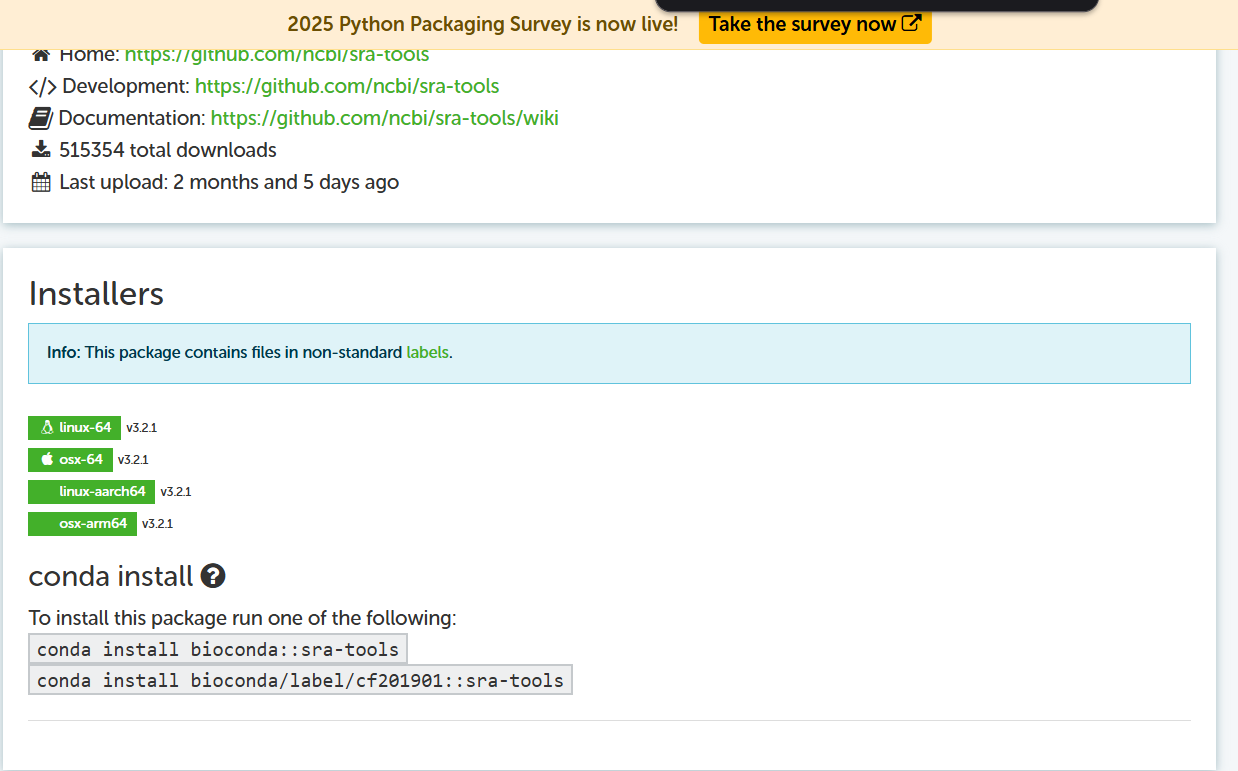Click the Linux penguin icon on linux-64 badge
Viewport: 1238px width, 771px height.
pos(46,428)
